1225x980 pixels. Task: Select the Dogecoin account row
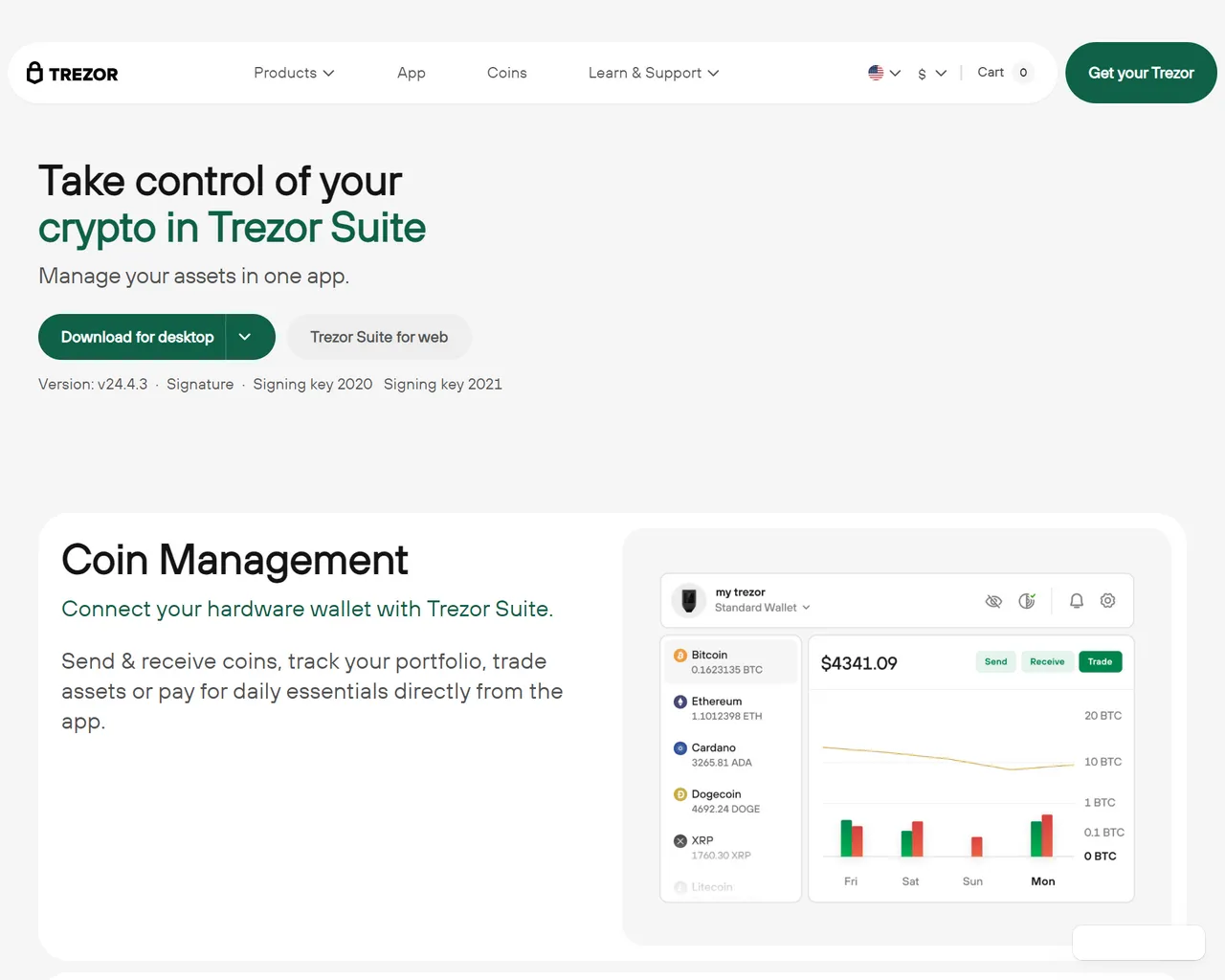click(731, 801)
